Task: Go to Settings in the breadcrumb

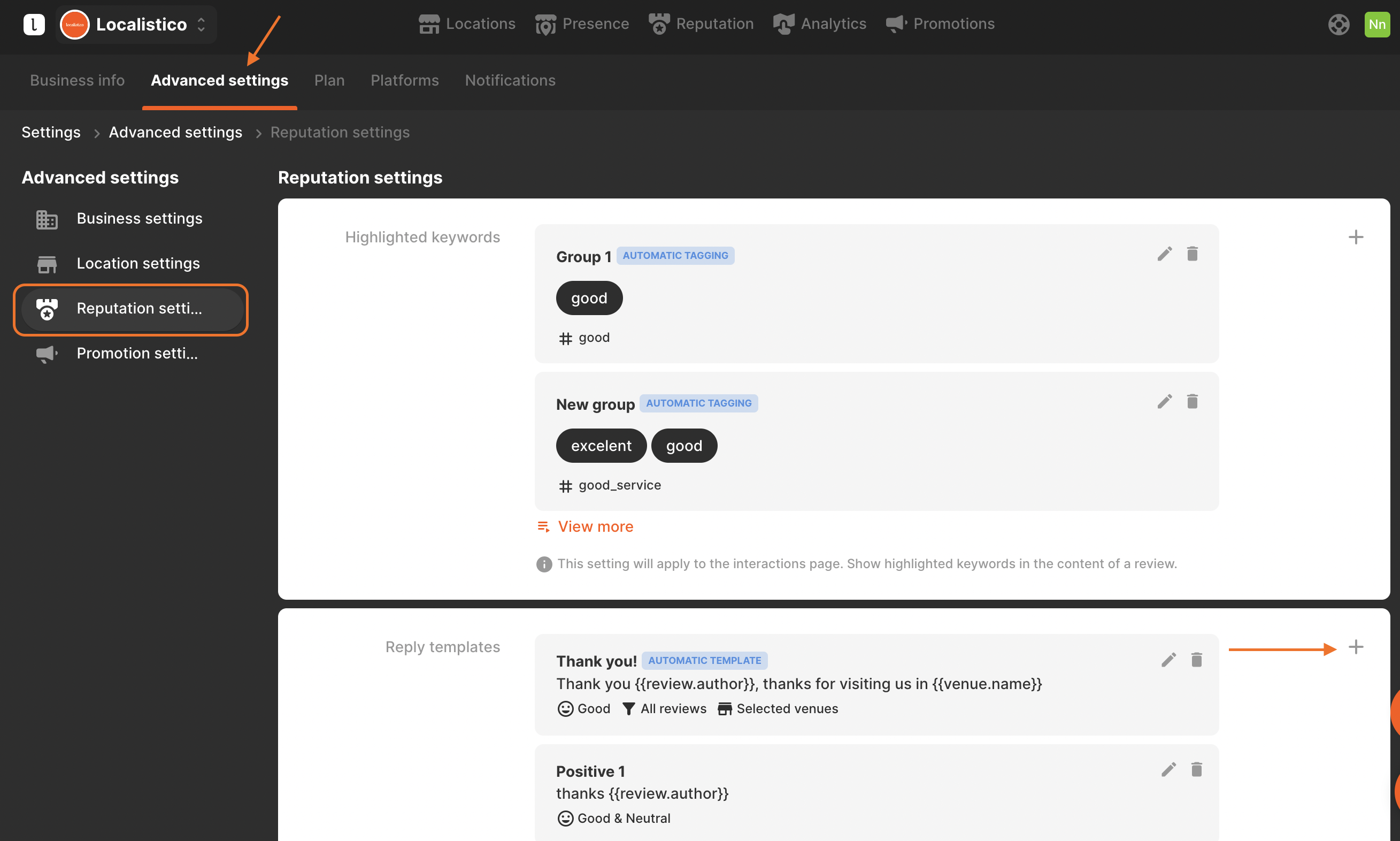Action: [51, 132]
